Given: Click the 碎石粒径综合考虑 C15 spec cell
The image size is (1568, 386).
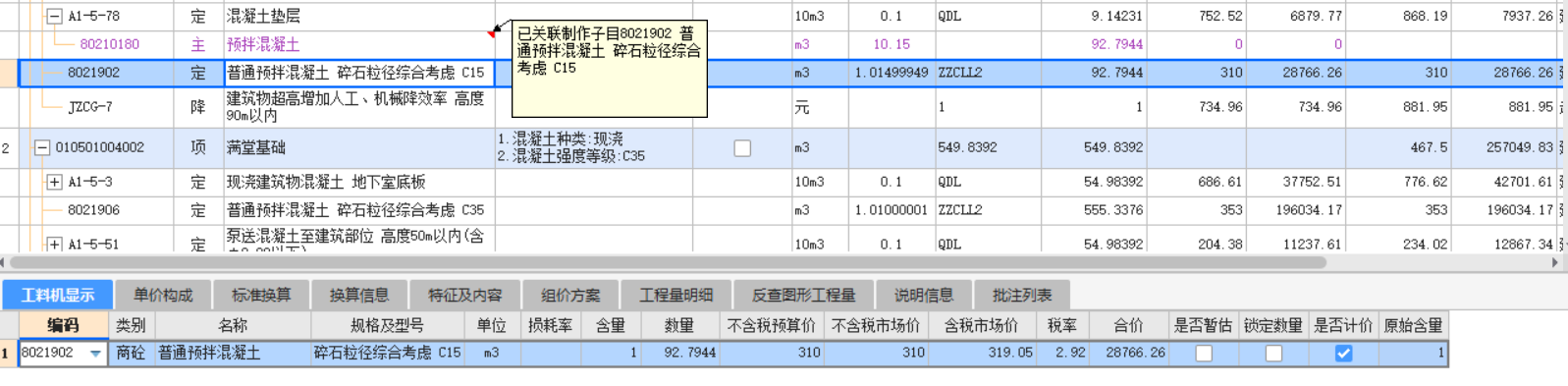Looking at the screenshot, I should 387,354.
